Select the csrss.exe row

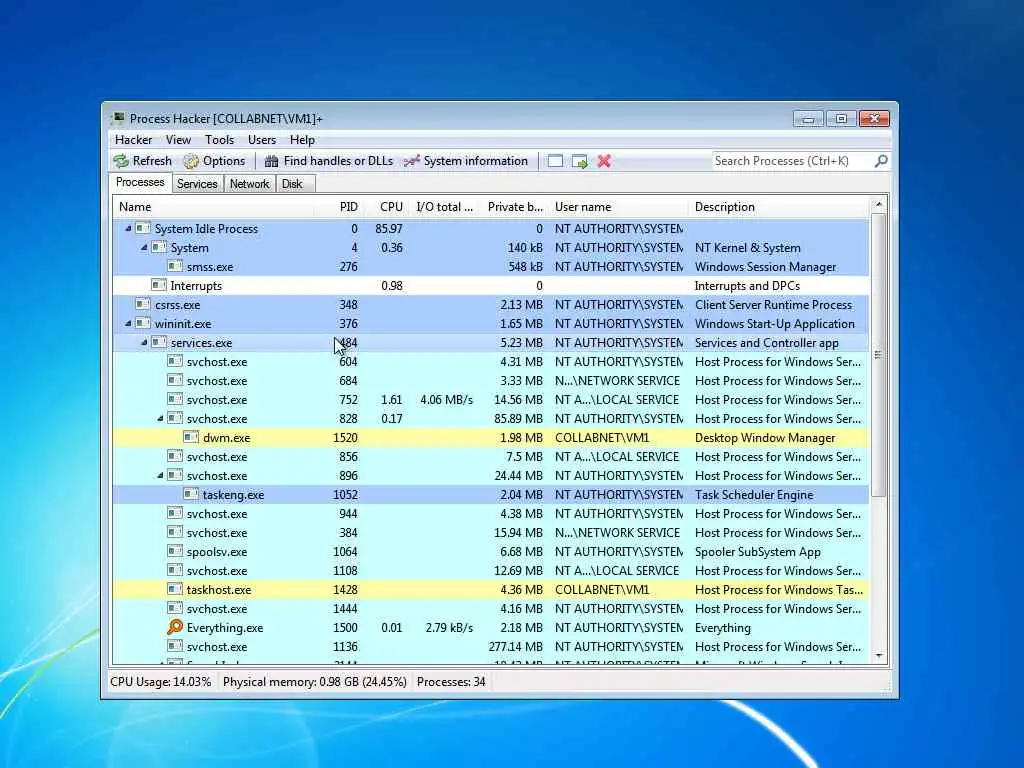pyautogui.click(x=491, y=304)
